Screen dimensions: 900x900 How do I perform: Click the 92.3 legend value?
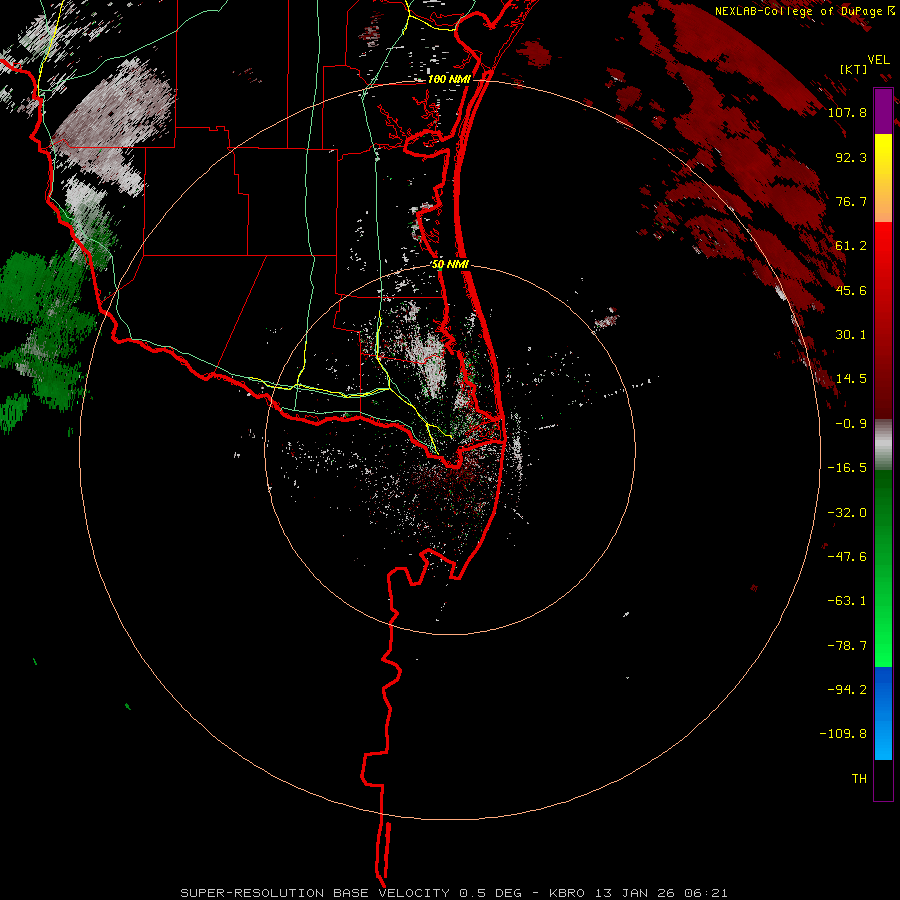(851, 157)
